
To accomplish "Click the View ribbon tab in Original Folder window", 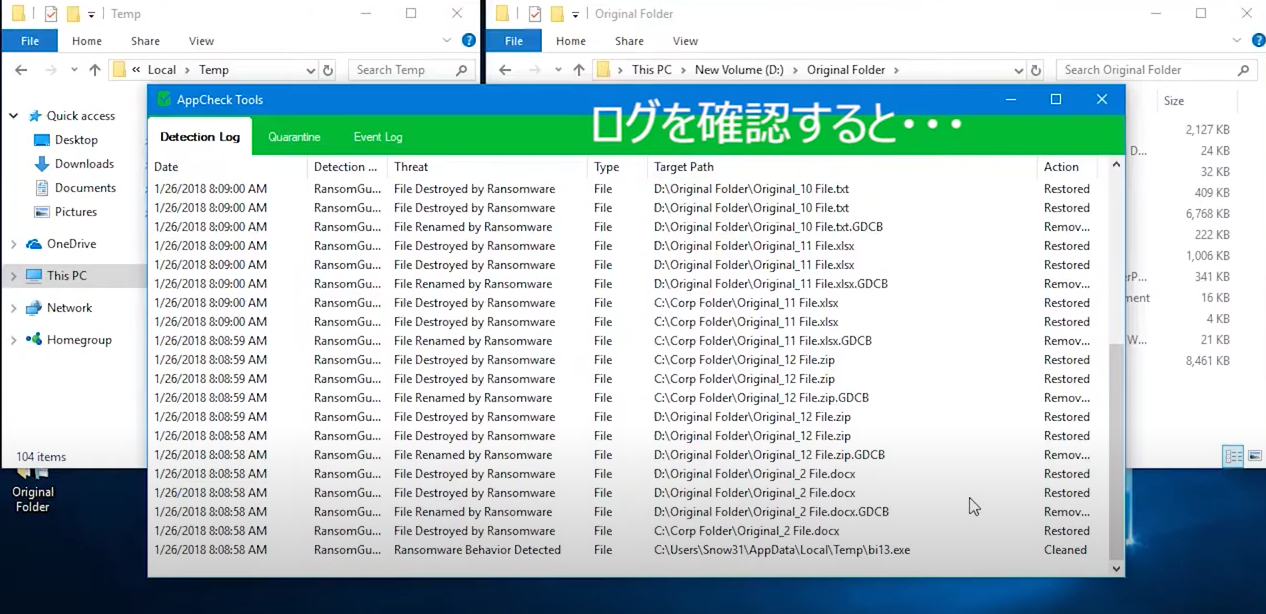I will coord(685,40).
